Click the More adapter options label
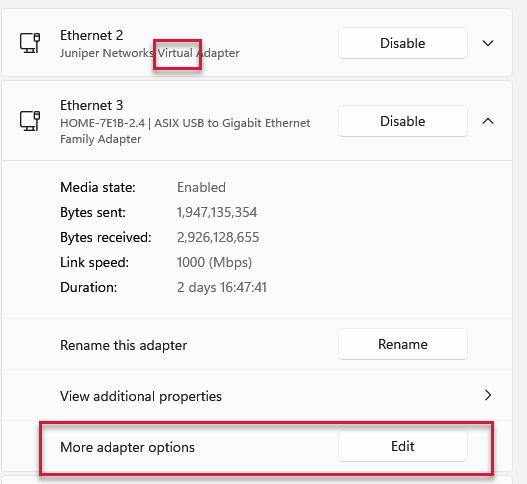The image size is (527, 484). tap(127, 447)
